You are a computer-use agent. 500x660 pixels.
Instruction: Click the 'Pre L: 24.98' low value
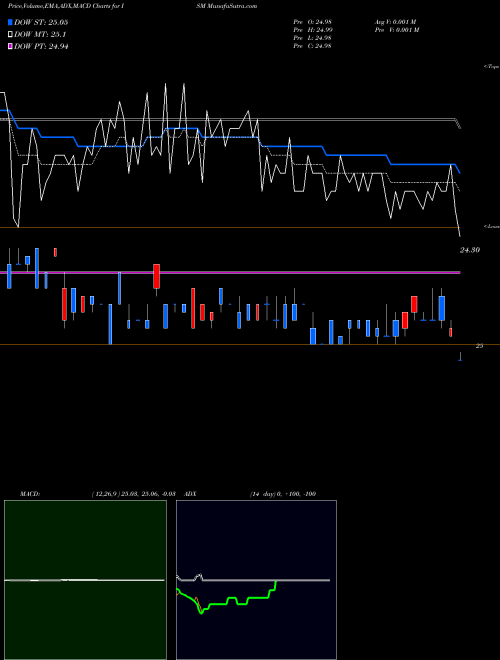(312, 38)
